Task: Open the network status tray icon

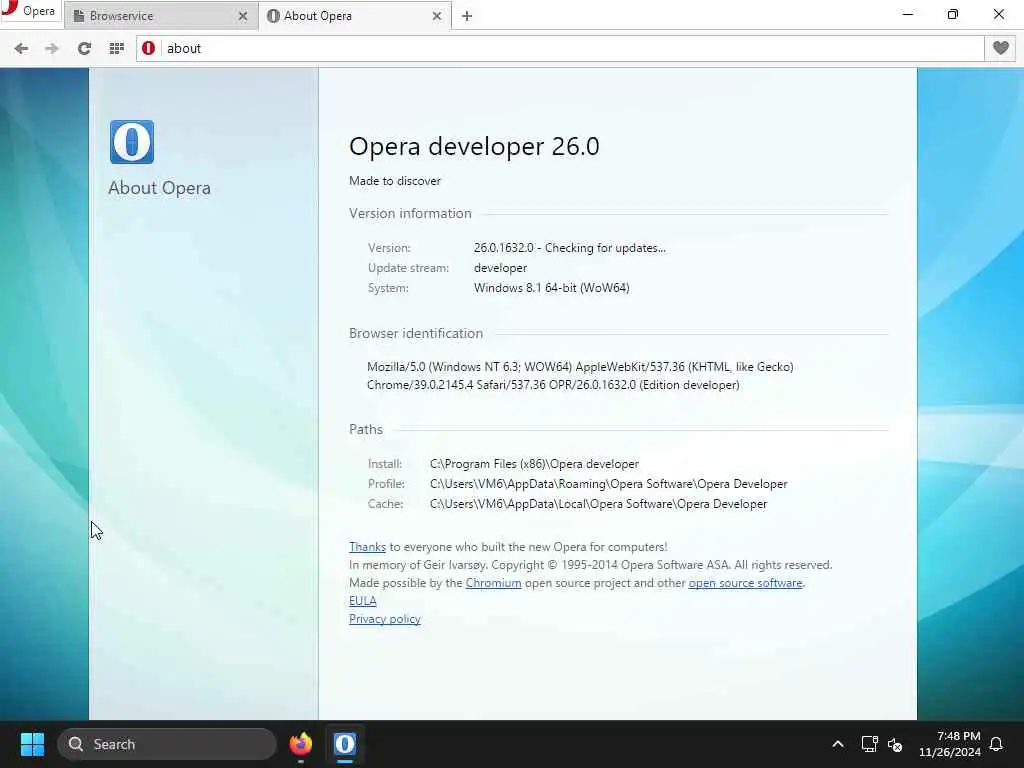Action: point(869,744)
